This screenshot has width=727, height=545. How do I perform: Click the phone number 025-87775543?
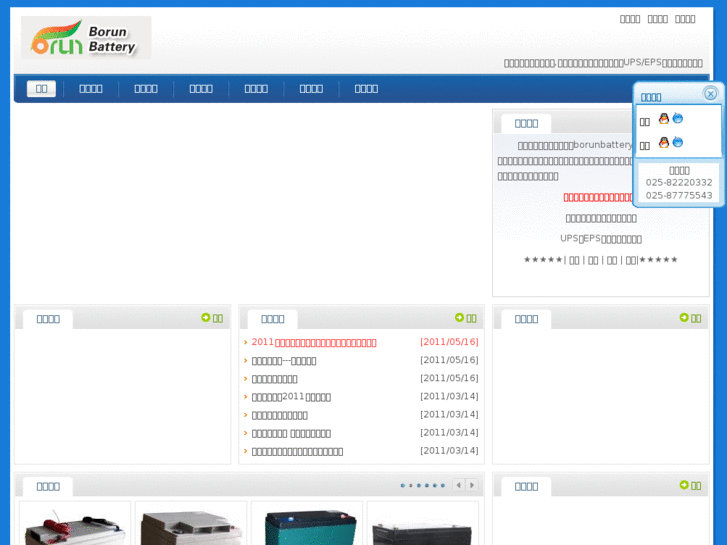pyautogui.click(x=679, y=195)
